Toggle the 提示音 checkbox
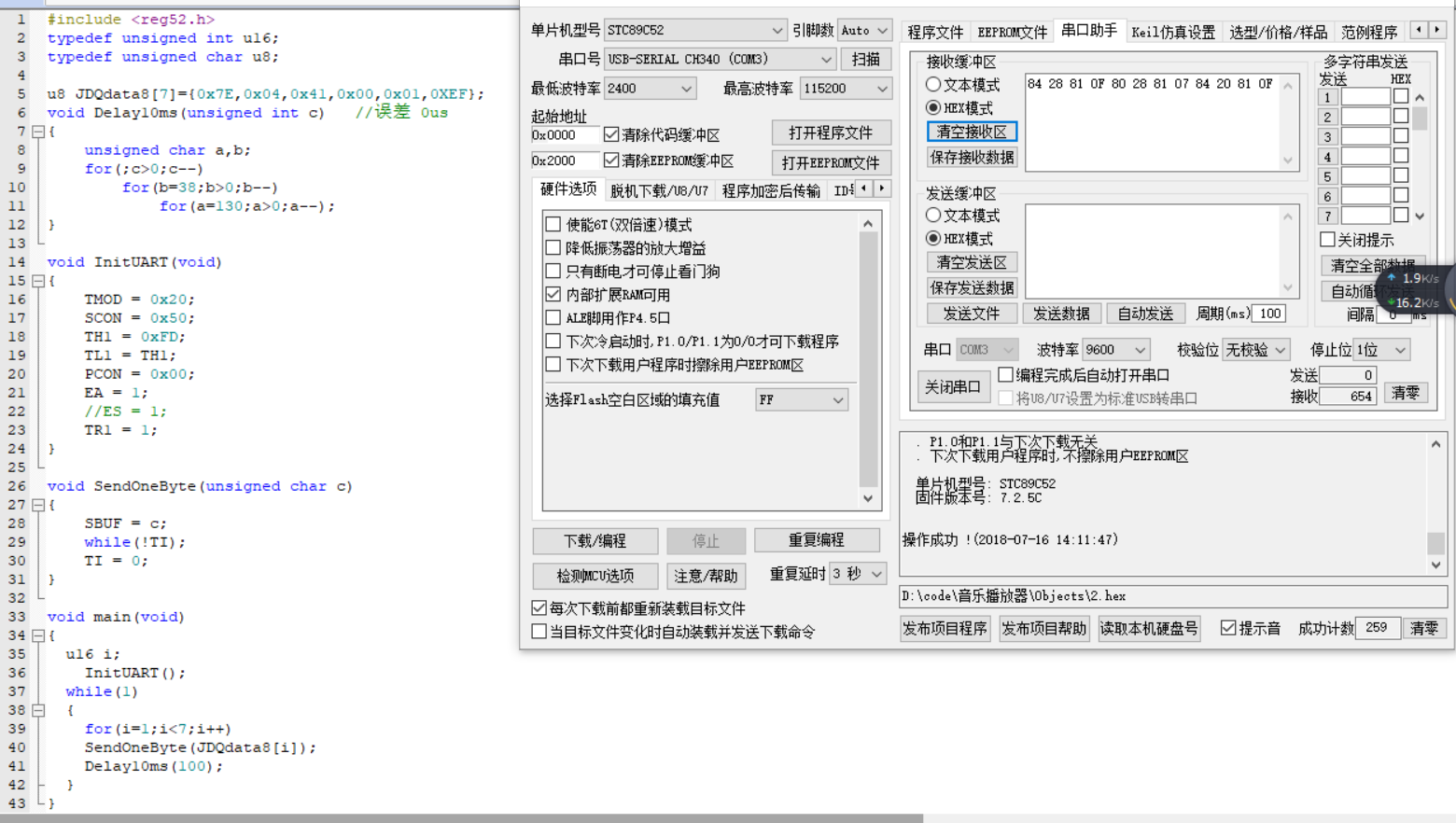The height and width of the screenshot is (823, 1456). [x=1229, y=628]
